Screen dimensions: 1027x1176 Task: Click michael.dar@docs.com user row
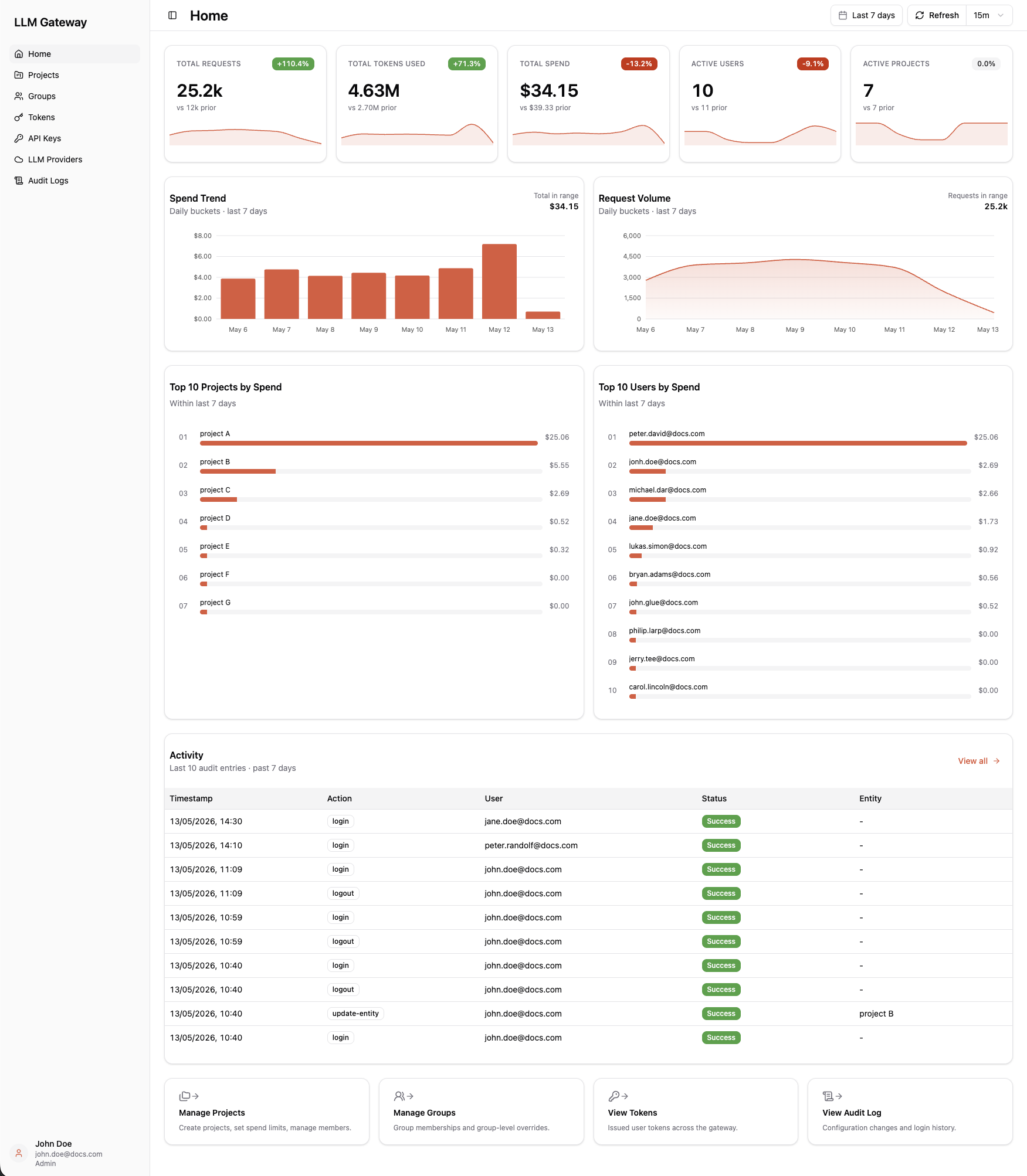[803, 494]
